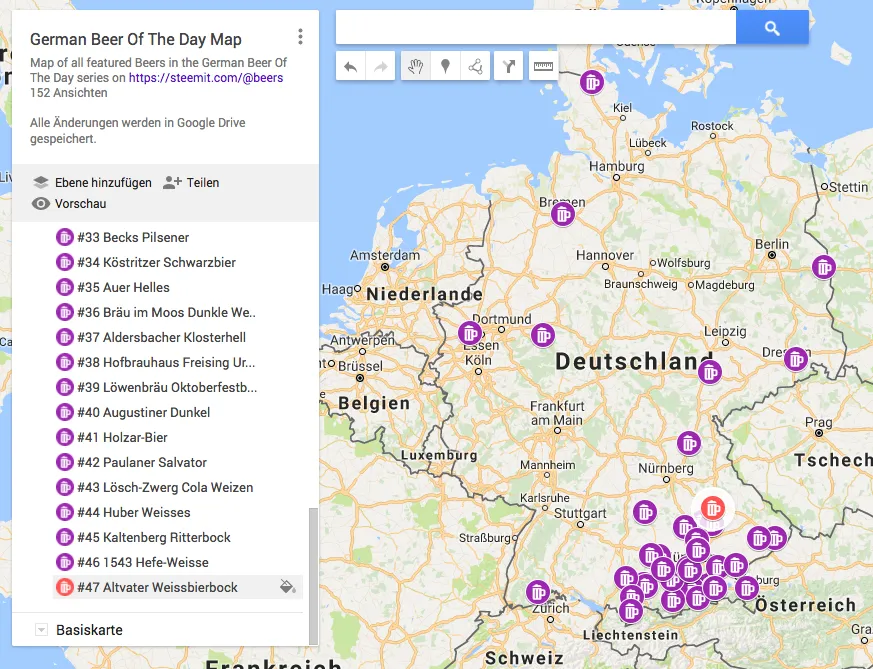Click the beer icon beside #40 Augustiner Dunkel

pos(65,412)
